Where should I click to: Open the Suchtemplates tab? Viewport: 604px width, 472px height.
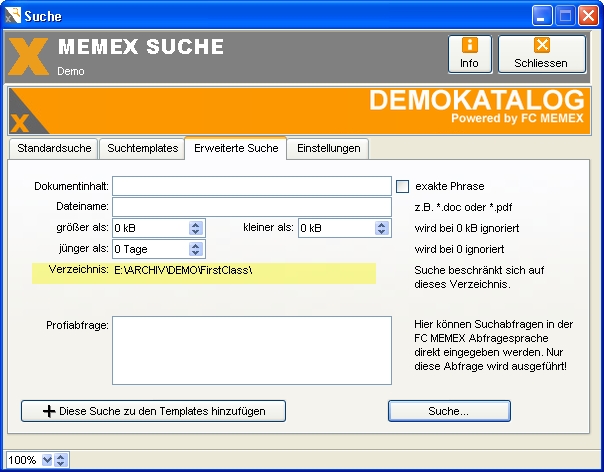[142, 148]
